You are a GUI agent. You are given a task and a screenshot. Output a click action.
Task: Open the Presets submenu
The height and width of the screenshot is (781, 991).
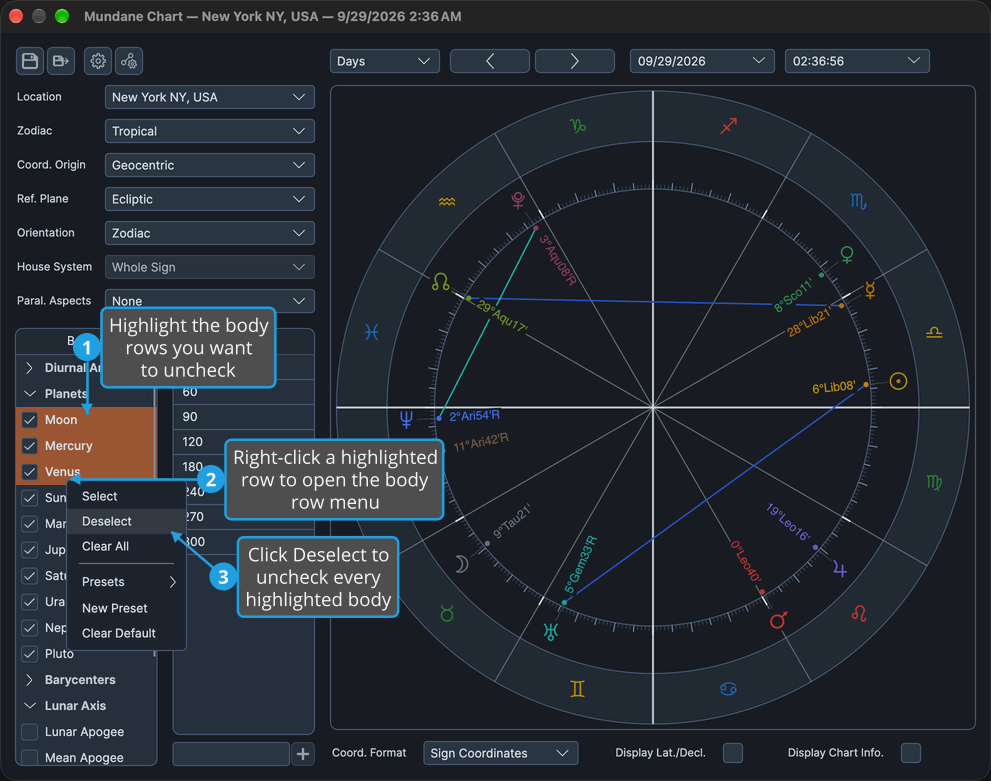pyautogui.click(x=126, y=582)
